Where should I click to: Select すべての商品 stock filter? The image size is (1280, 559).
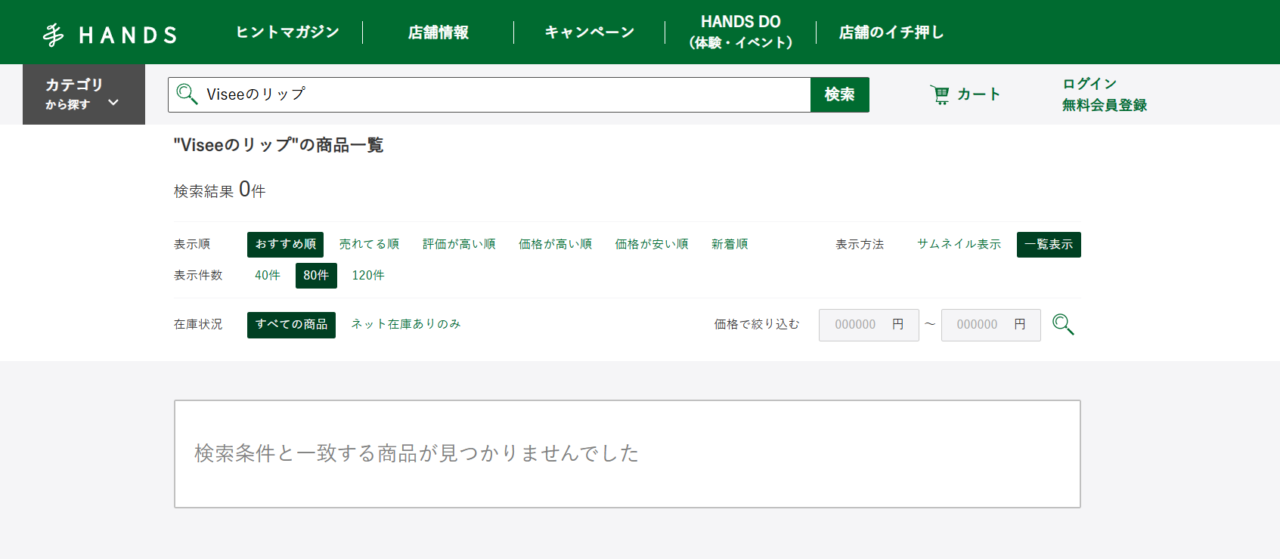coord(291,324)
